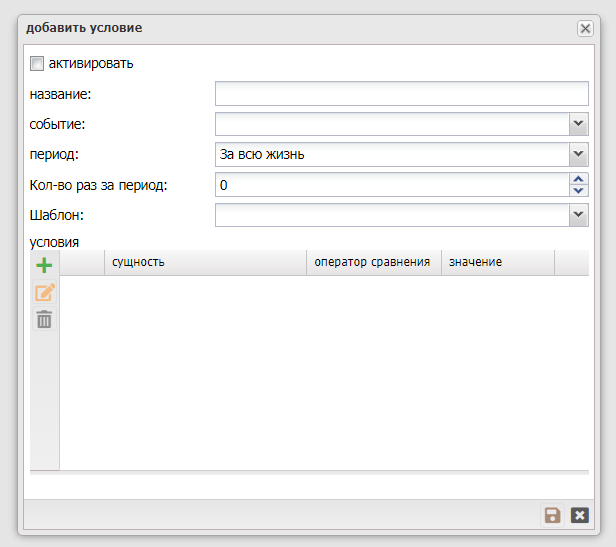Increase Кол-во раз за период value
This screenshot has width=616, height=547.
tap(578, 179)
